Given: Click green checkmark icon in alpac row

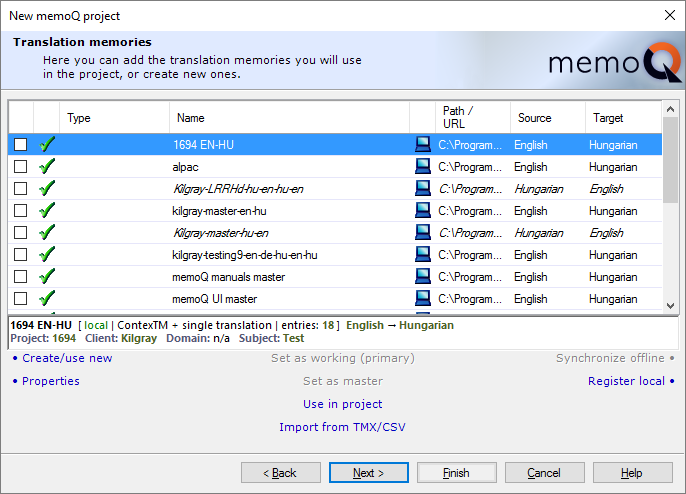Looking at the screenshot, I should (47, 166).
